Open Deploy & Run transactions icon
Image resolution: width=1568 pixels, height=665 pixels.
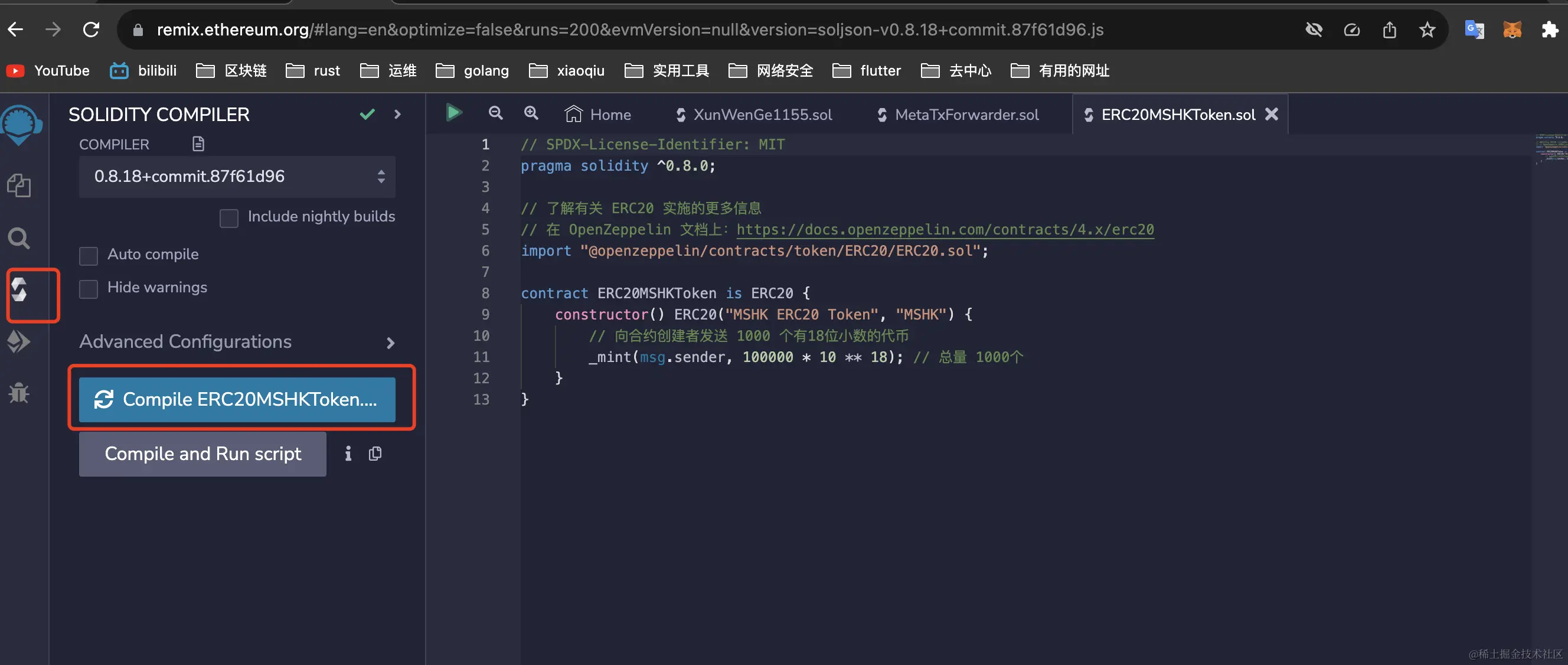(19, 341)
